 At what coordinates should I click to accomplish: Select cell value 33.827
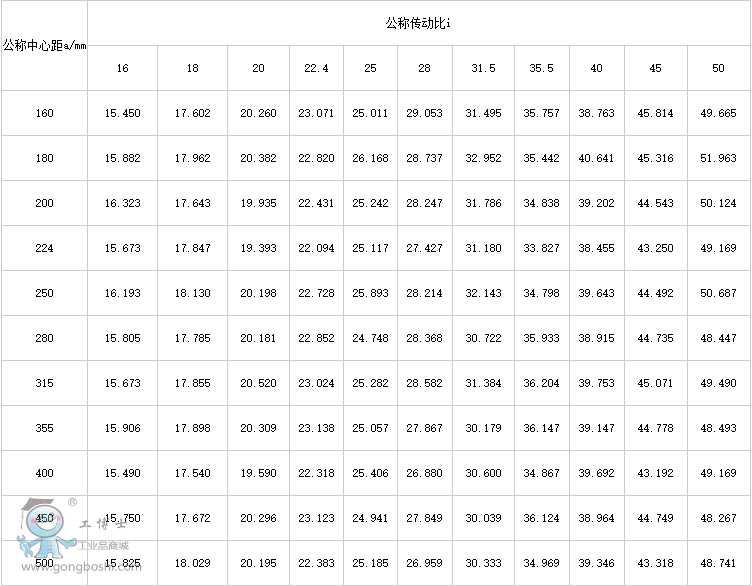click(541, 248)
